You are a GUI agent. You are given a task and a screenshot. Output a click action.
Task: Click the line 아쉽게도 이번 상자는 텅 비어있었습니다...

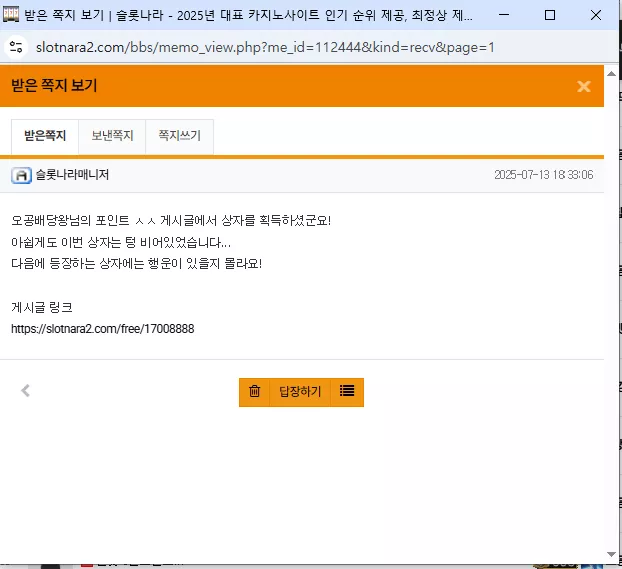(121, 242)
